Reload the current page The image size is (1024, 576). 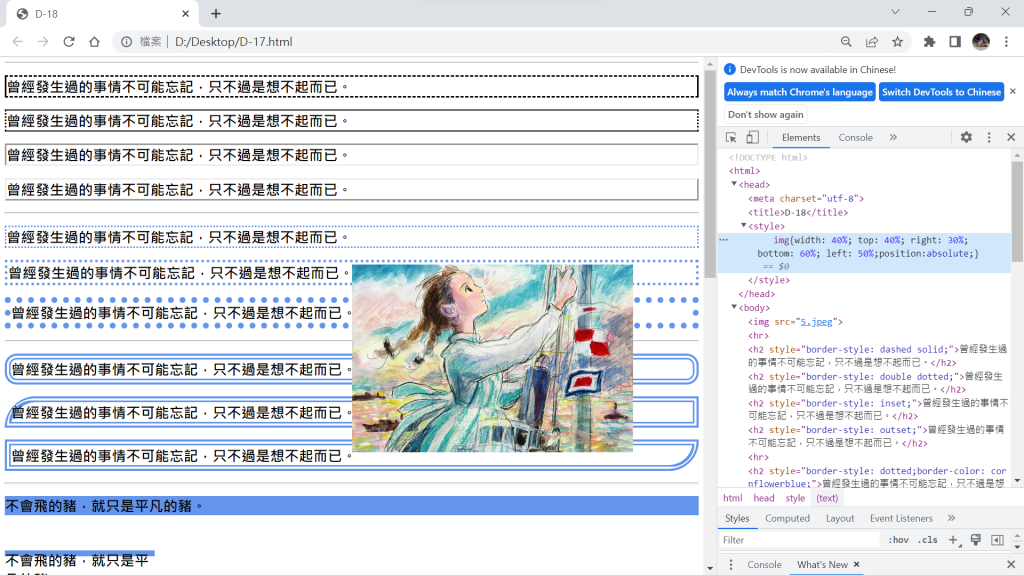pos(69,42)
